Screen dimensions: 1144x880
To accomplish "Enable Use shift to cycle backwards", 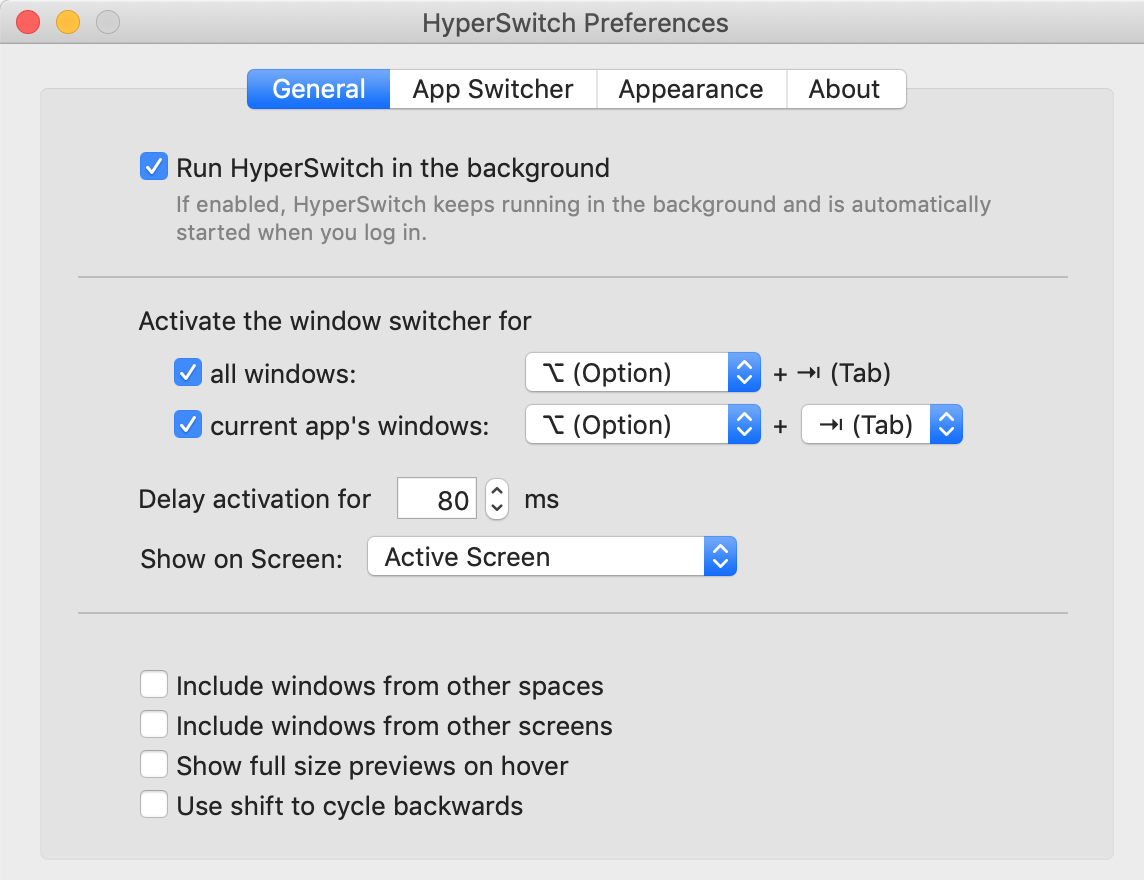I will [x=154, y=806].
